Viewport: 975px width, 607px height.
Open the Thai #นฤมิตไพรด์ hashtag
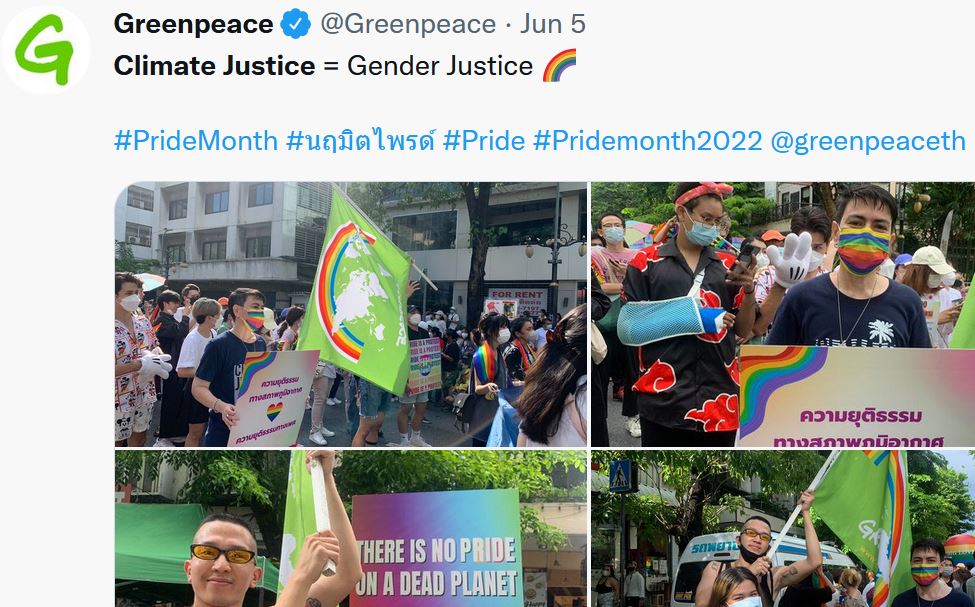tap(361, 141)
